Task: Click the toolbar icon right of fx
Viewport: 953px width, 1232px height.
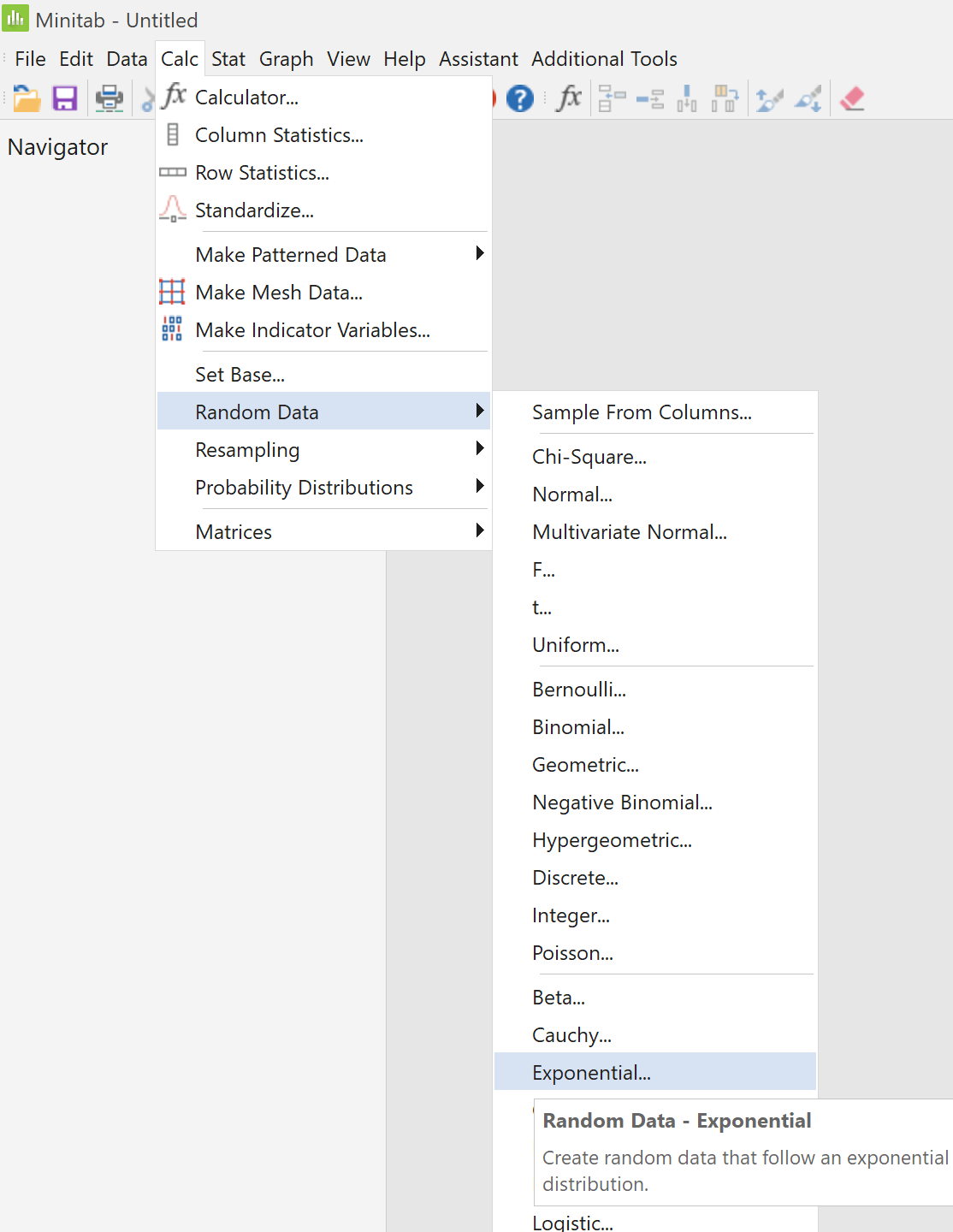Action: 612,99
